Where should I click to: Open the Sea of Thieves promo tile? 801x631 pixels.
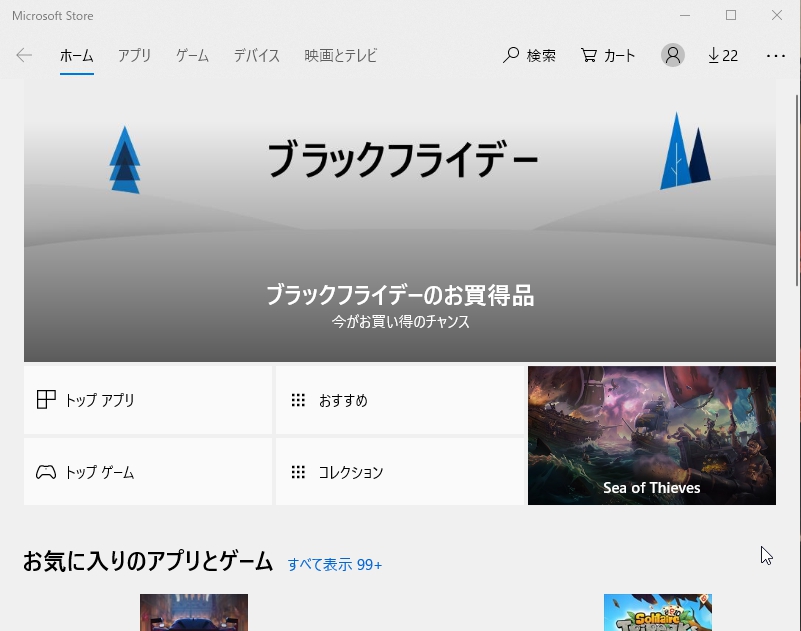[x=652, y=435]
